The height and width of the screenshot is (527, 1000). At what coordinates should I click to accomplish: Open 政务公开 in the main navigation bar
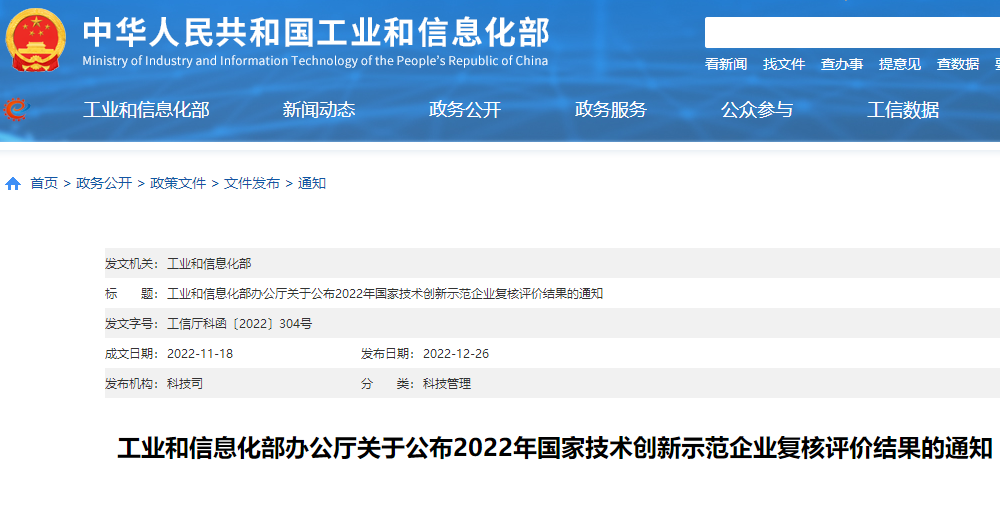(465, 110)
